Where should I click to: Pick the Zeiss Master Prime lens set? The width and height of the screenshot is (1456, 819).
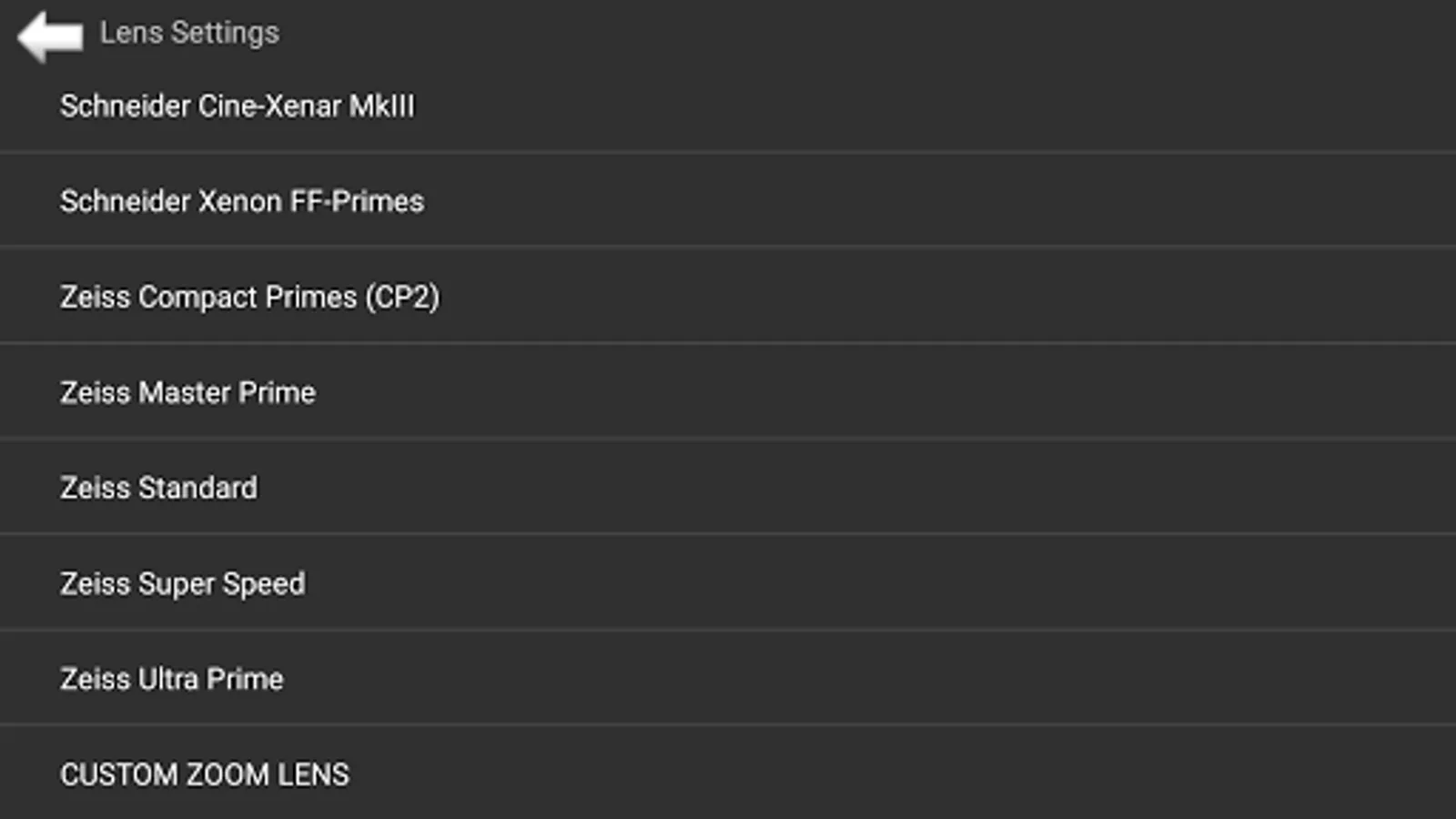click(x=187, y=393)
